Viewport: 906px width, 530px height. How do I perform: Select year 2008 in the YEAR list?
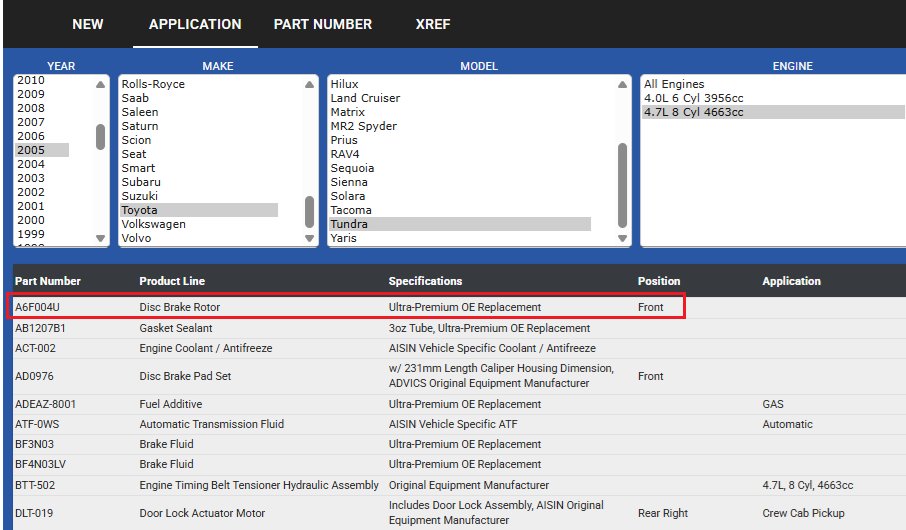tap(31, 108)
